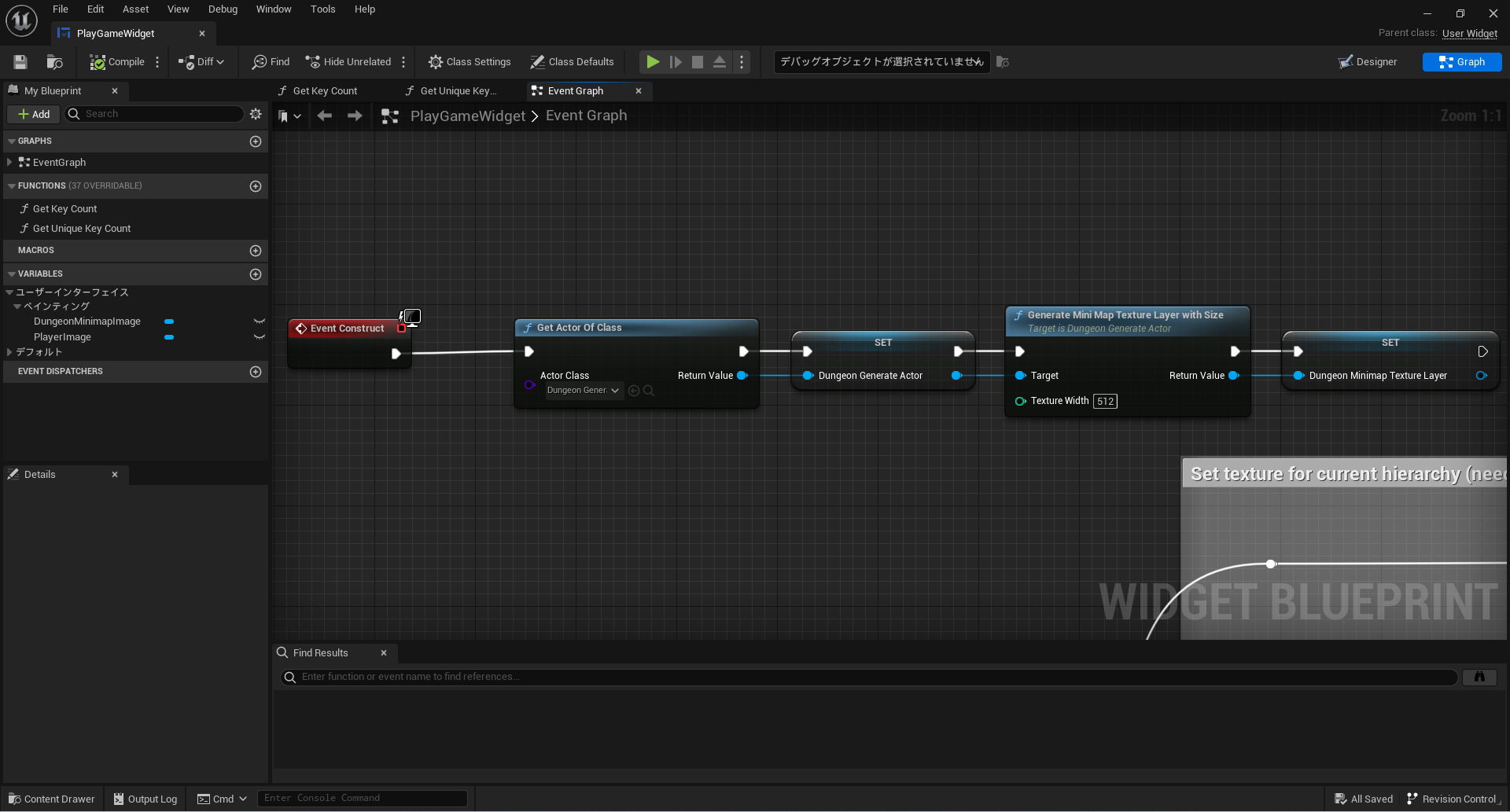The image size is (1510, 812).
Task: Click the Compile button
Action: click(117, 62)
